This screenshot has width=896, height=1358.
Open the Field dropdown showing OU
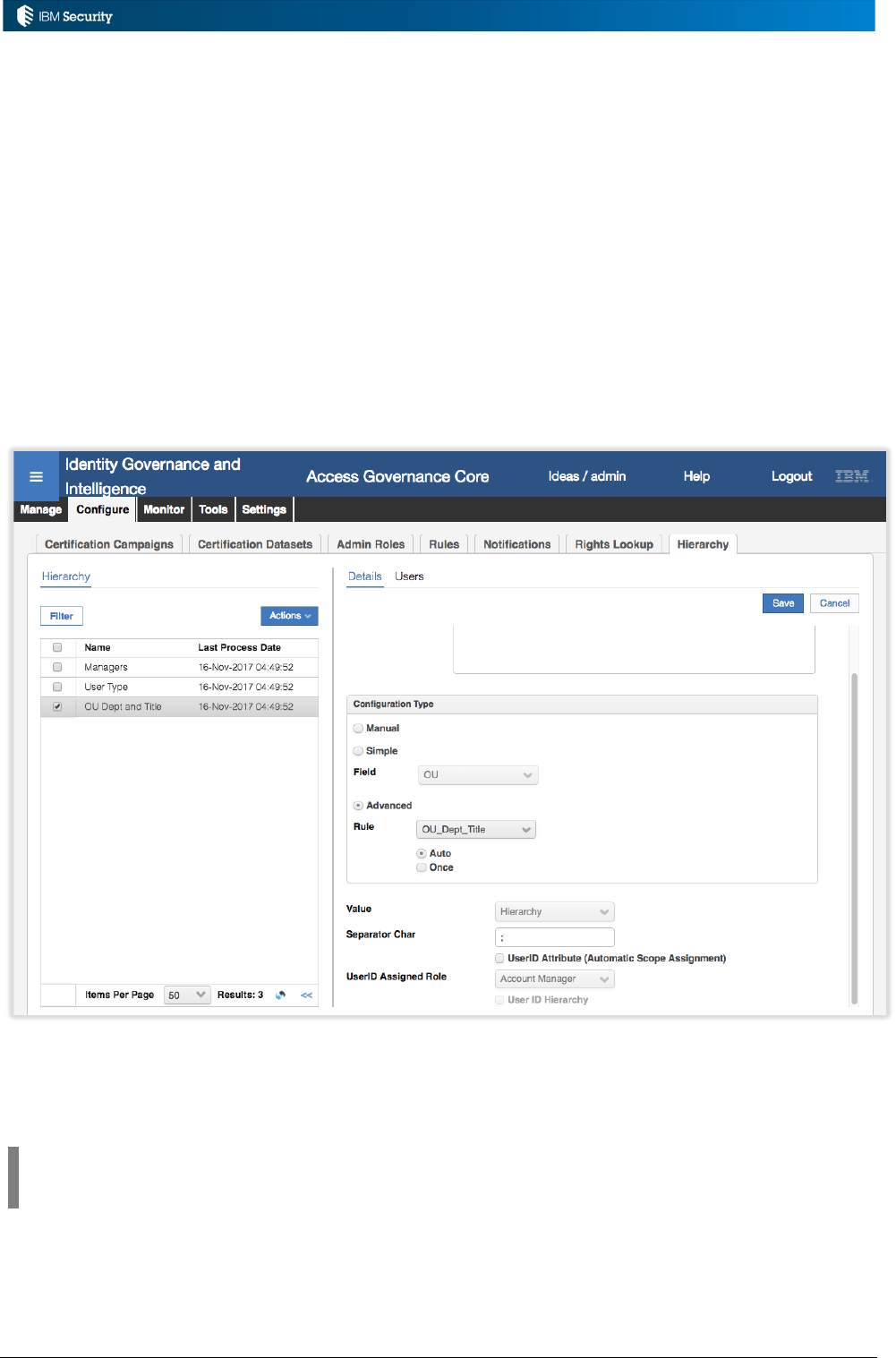coord(478,774)
